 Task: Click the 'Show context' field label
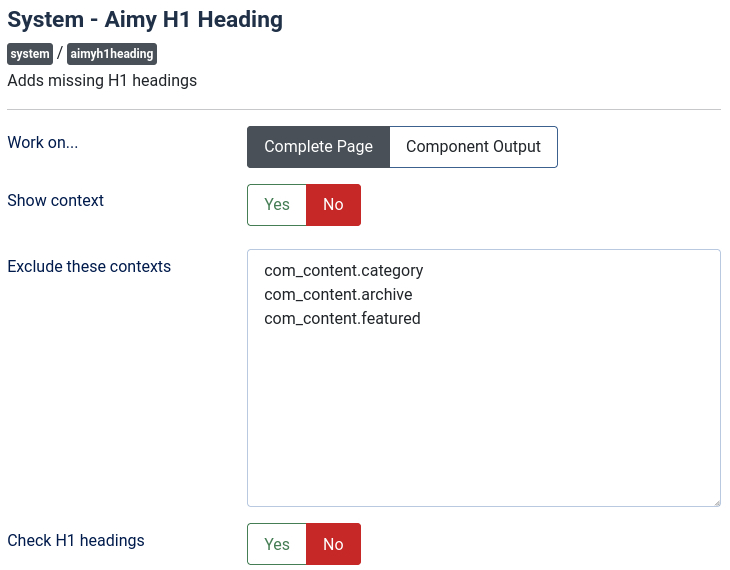pyautogui.click(x=56, y=200)
